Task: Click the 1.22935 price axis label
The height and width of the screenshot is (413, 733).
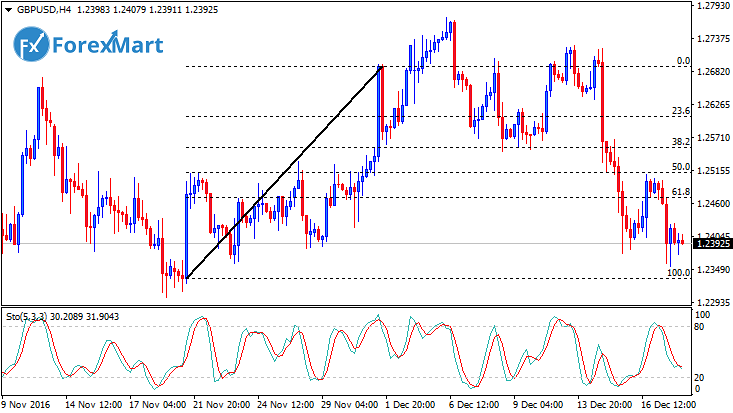Action: click(x=713, y=302)
